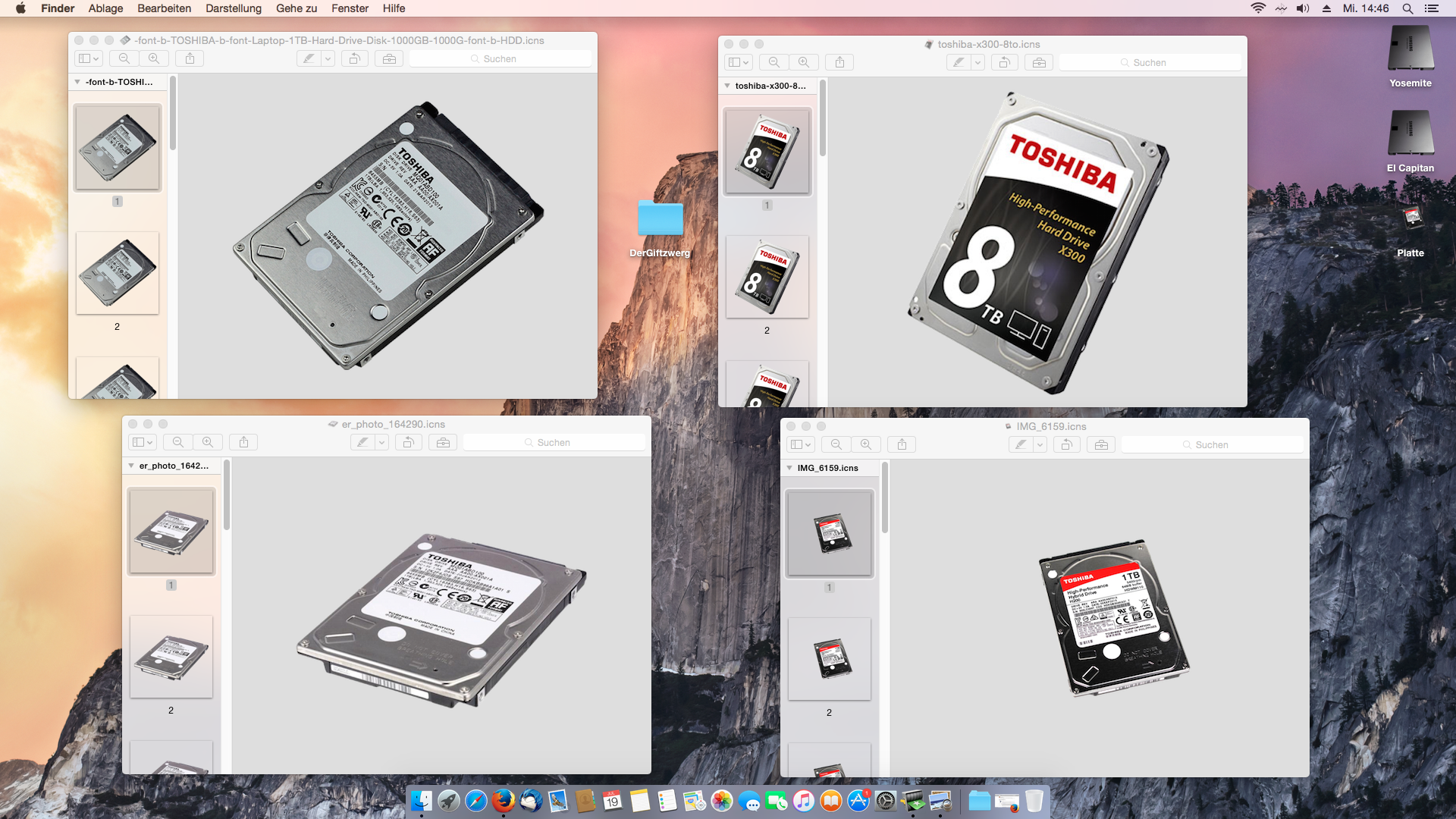
Task: Open Firefox from the Dock
Action: tap(503, 800)
